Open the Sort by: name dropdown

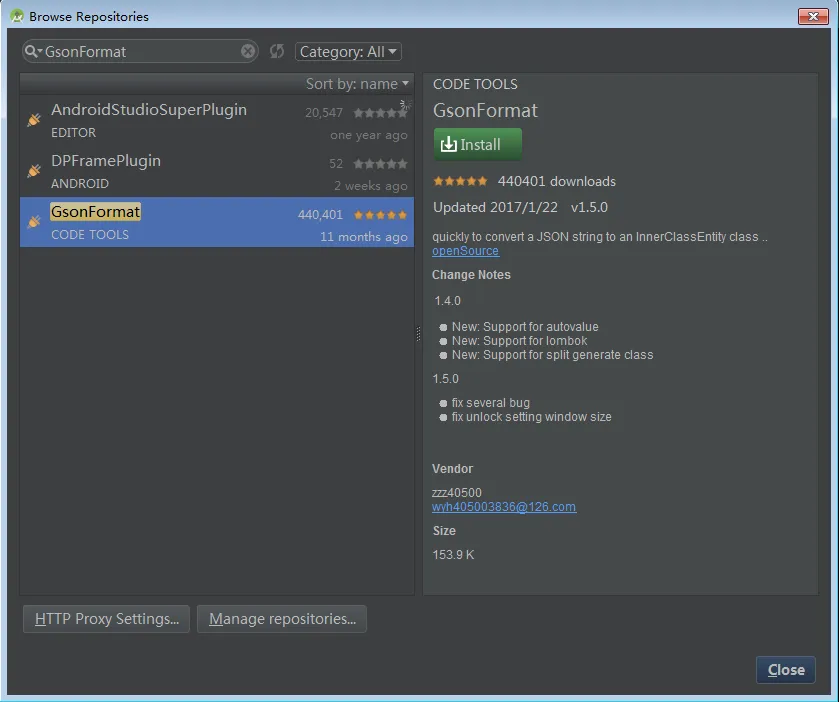(357, 84)
